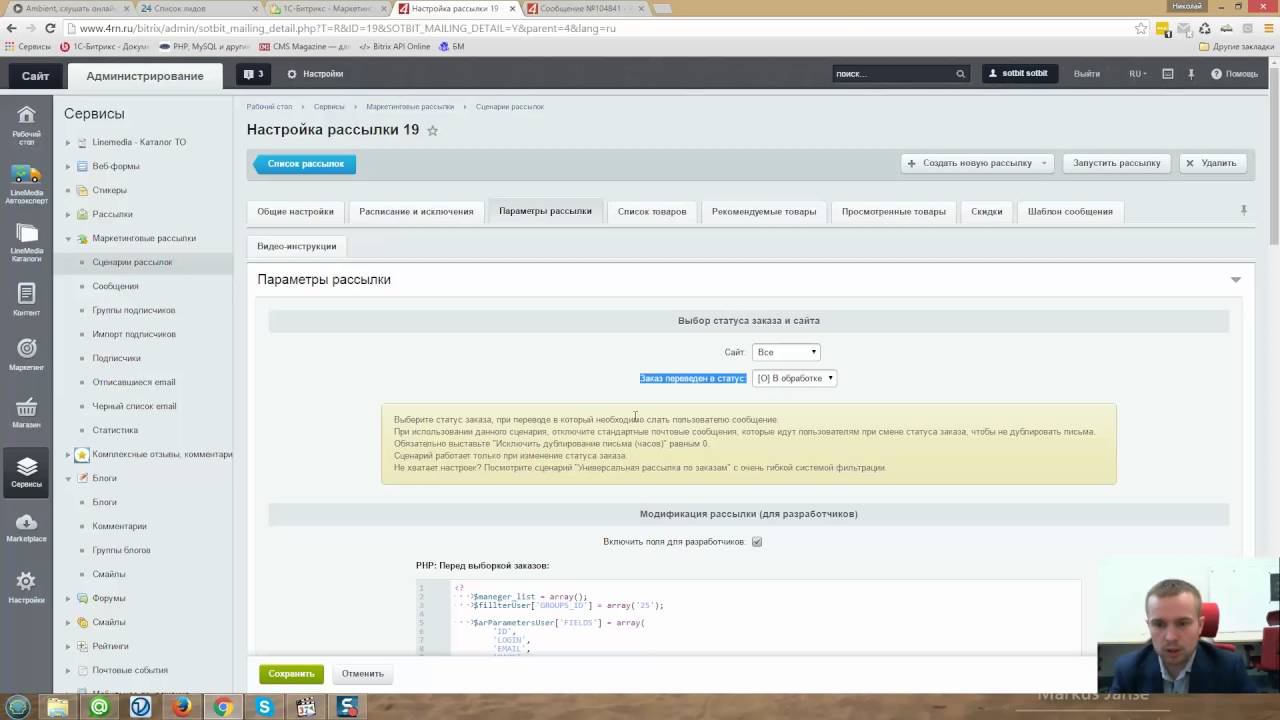Open Создать новую рассылку dropdown arrow
The image size is (1280, 720).
pos(1044,163)
